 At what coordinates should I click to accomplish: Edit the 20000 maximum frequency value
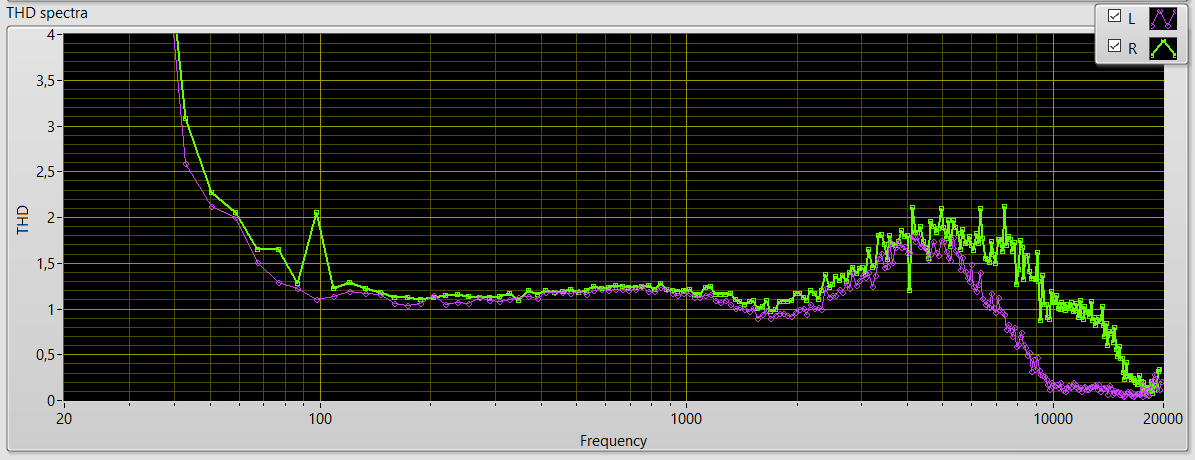pos(1162,417)
